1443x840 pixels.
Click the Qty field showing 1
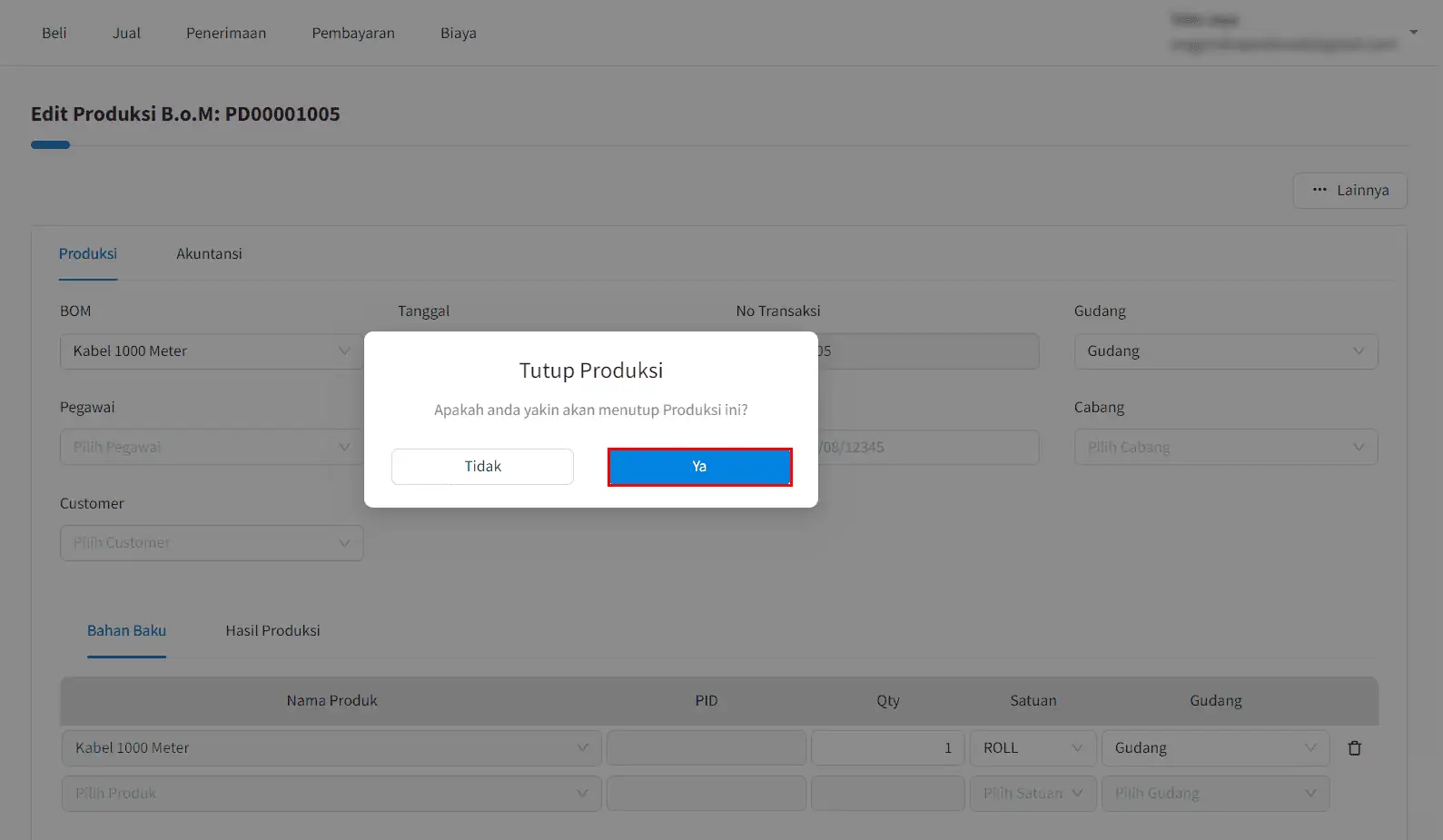887,748
